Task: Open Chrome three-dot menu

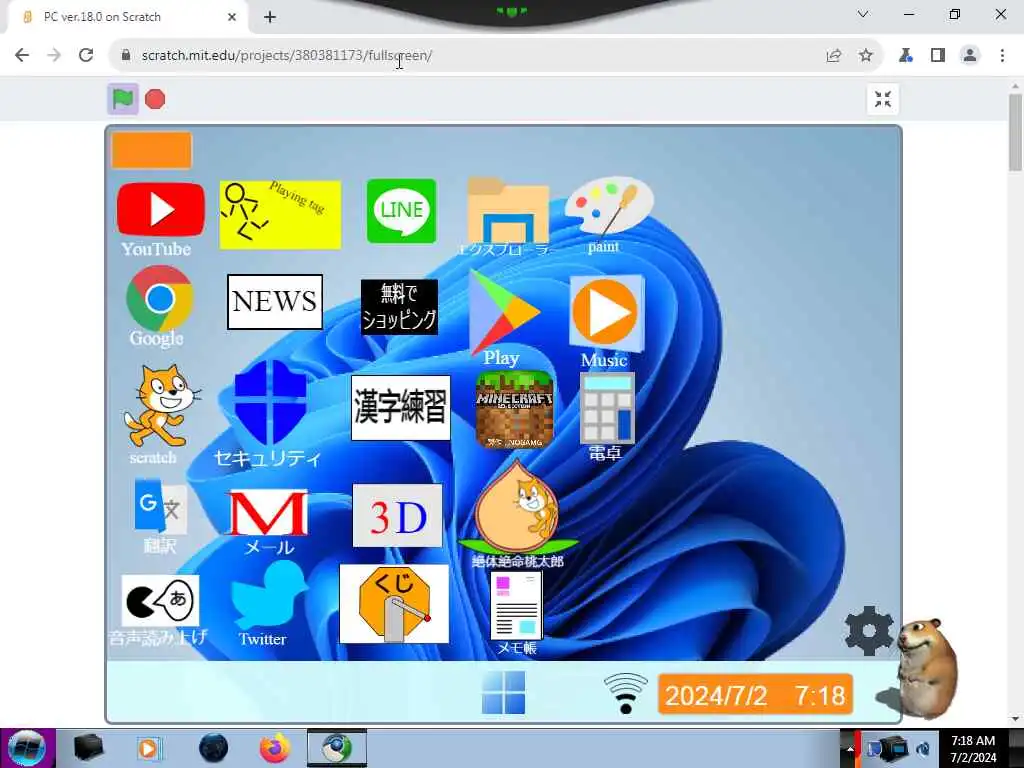Action: [1002, 56]
